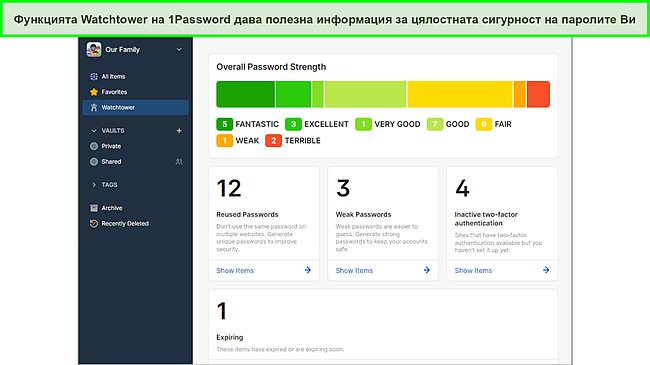Viewport: 650px width, 365px height.
Task: Click the Shared vault people icon
Action: pos(179,162)
